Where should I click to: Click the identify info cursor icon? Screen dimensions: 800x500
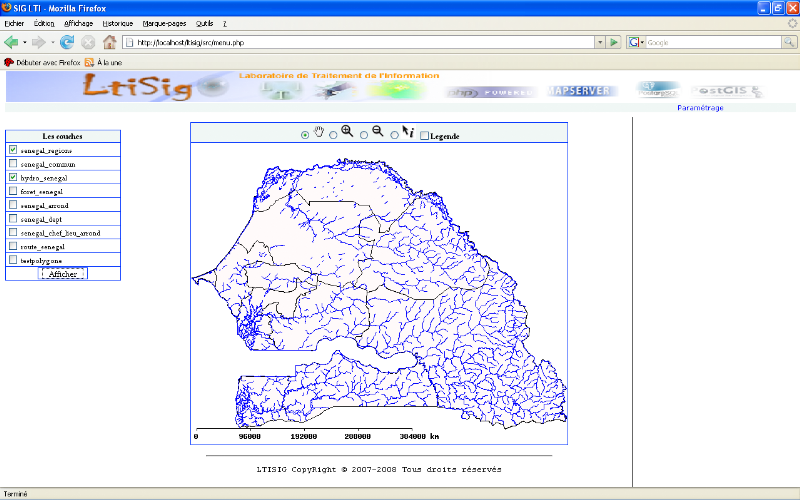[x=408, y=133]
